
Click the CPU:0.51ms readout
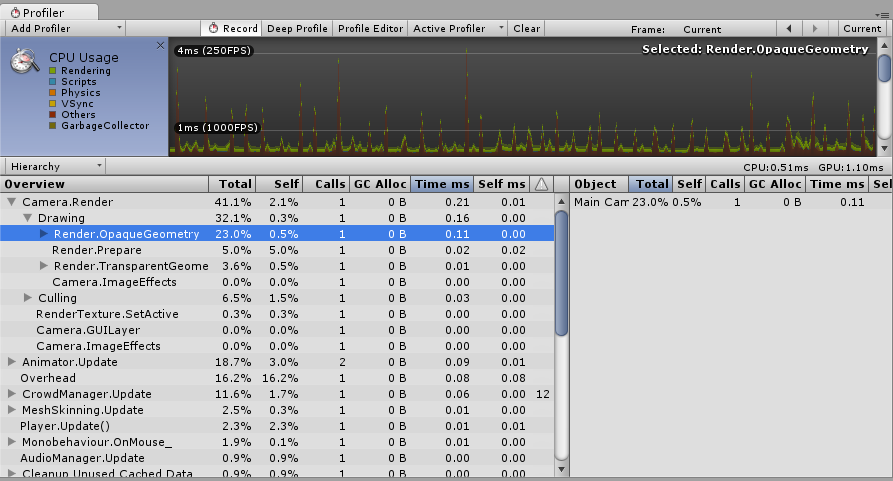[x=776, y=167]
